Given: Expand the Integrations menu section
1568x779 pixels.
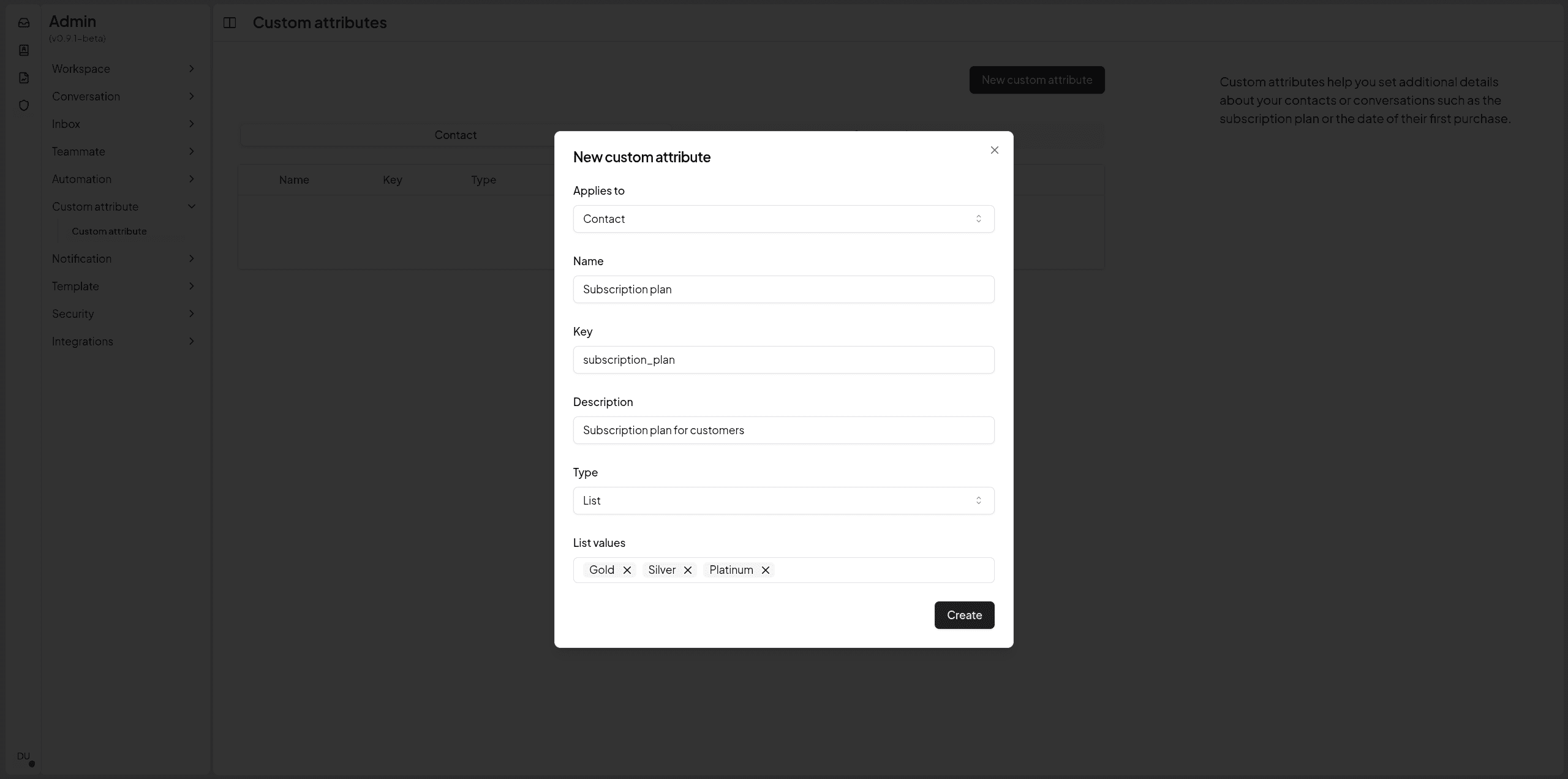Looking at the screenshot, I should pyautogui.click(x=123, y=341).
